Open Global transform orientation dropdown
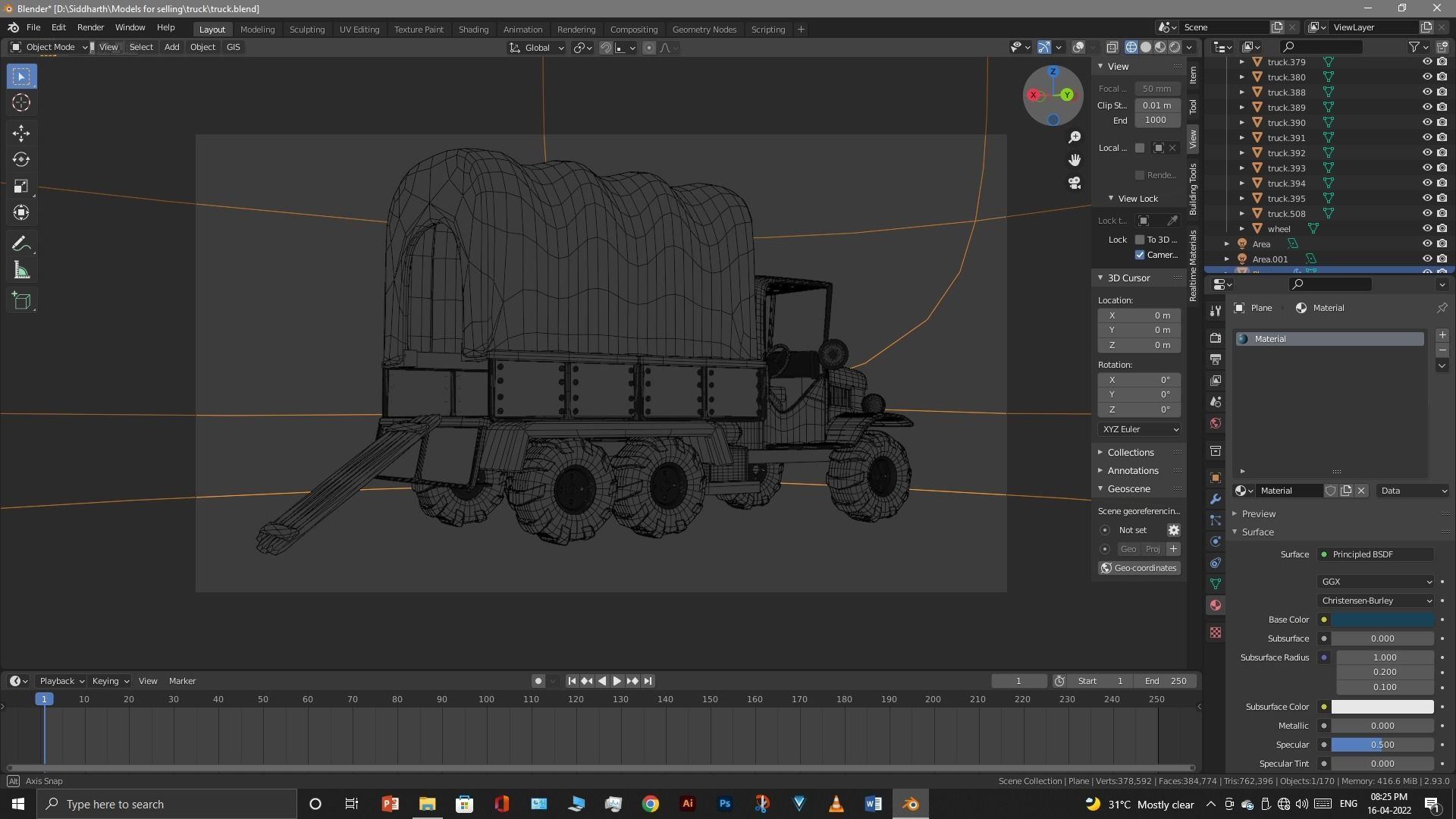 536,48
